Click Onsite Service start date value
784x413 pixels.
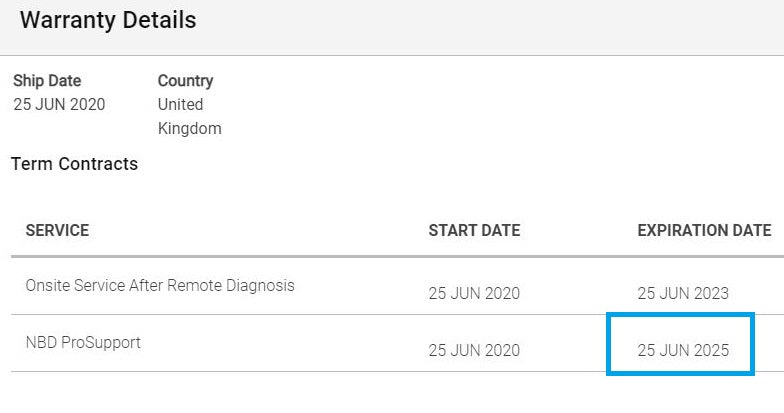tap(474, 293)
